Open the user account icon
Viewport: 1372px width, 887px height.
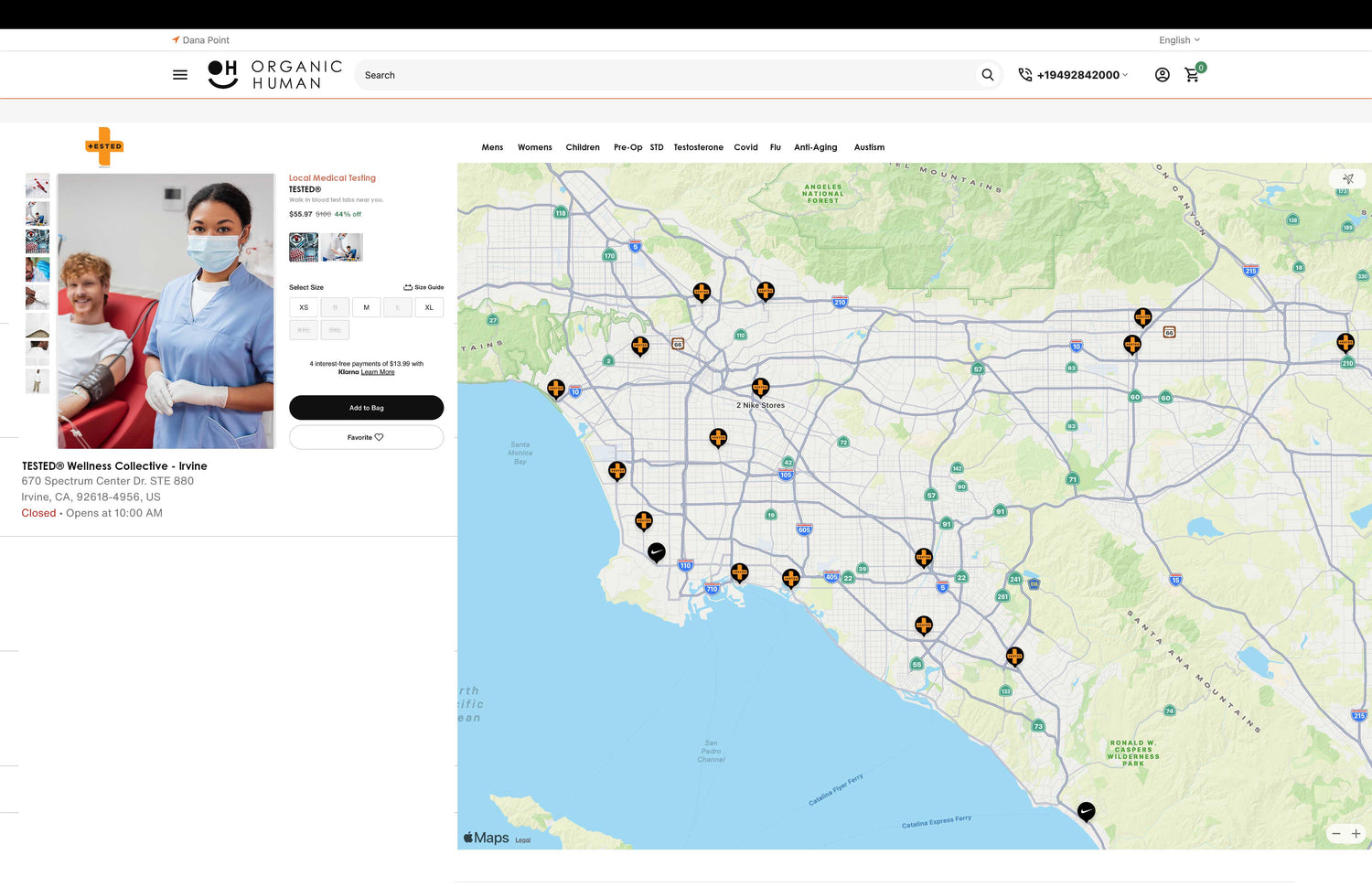(1162, 75)
